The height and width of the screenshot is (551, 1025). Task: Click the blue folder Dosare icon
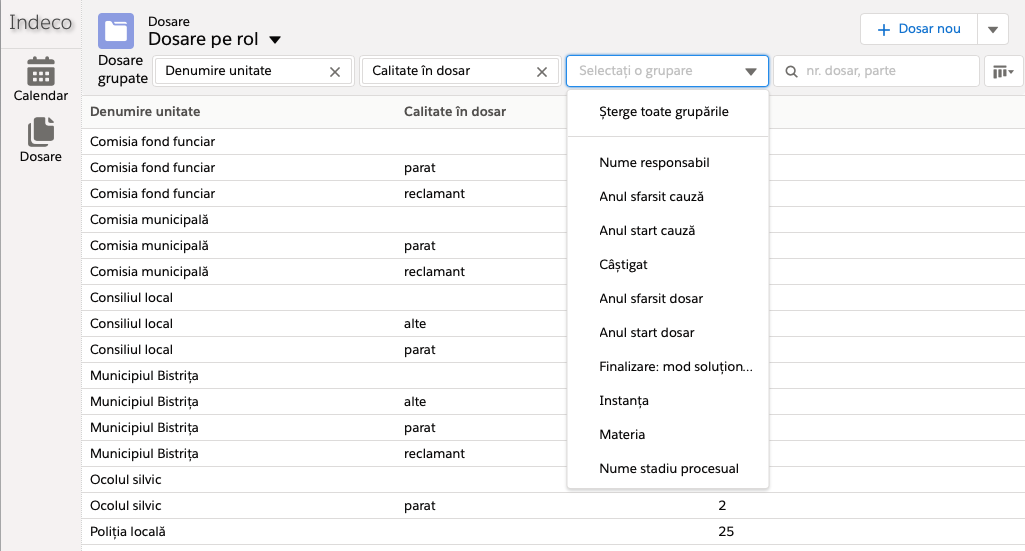pos(116,31)
